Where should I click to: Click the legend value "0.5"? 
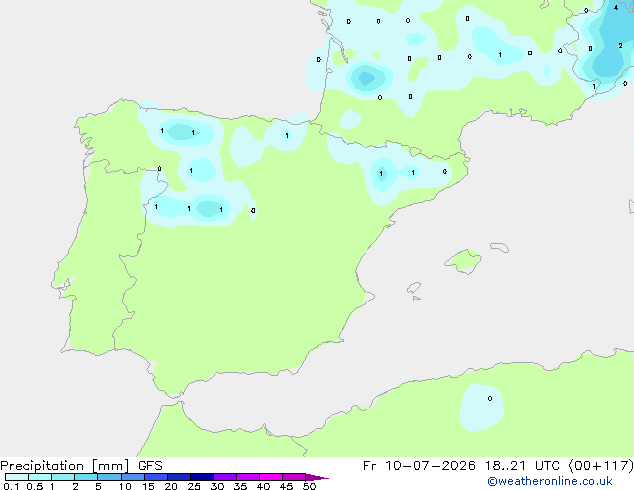tap(35, 486)
